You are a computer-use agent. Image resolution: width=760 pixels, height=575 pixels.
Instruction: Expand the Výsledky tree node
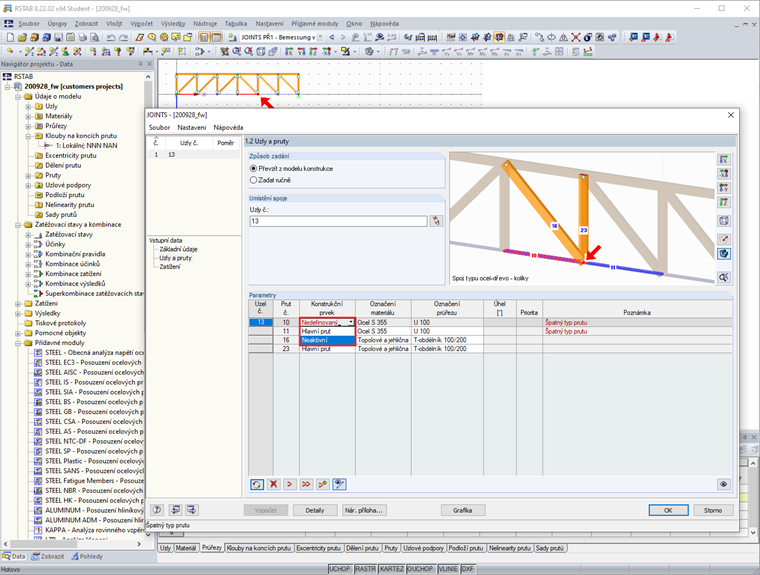18,314
